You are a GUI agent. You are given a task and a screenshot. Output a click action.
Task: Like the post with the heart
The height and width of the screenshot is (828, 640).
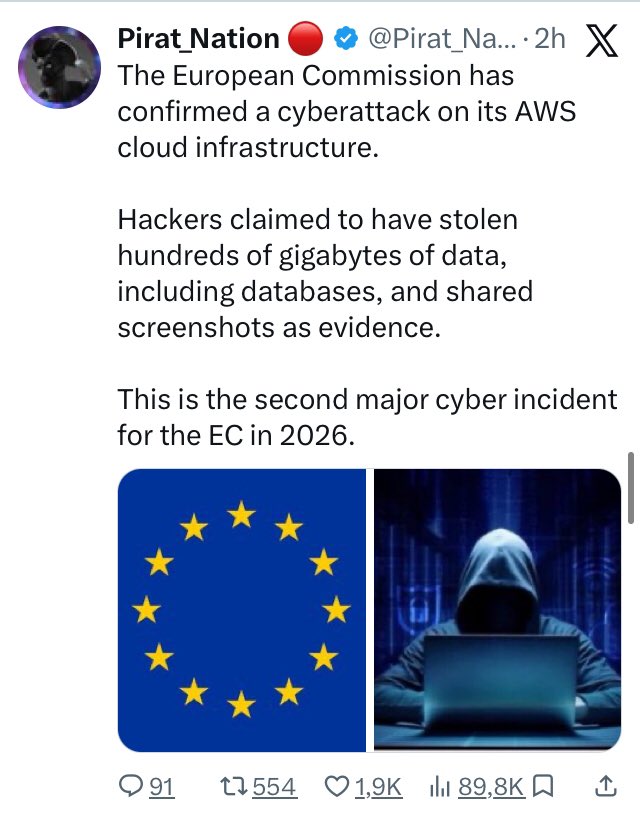[337, 788]
